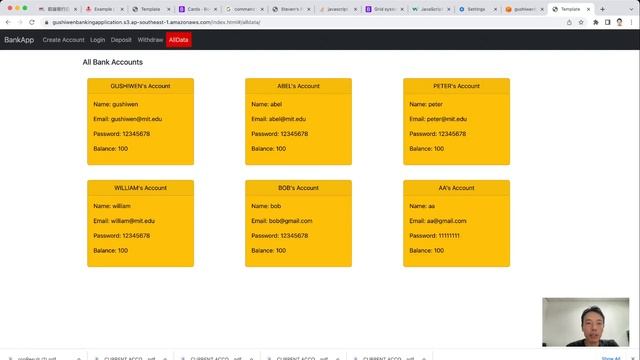Close the Settings tab
Viewport: 640px width, 360px height.
[495, 9]
